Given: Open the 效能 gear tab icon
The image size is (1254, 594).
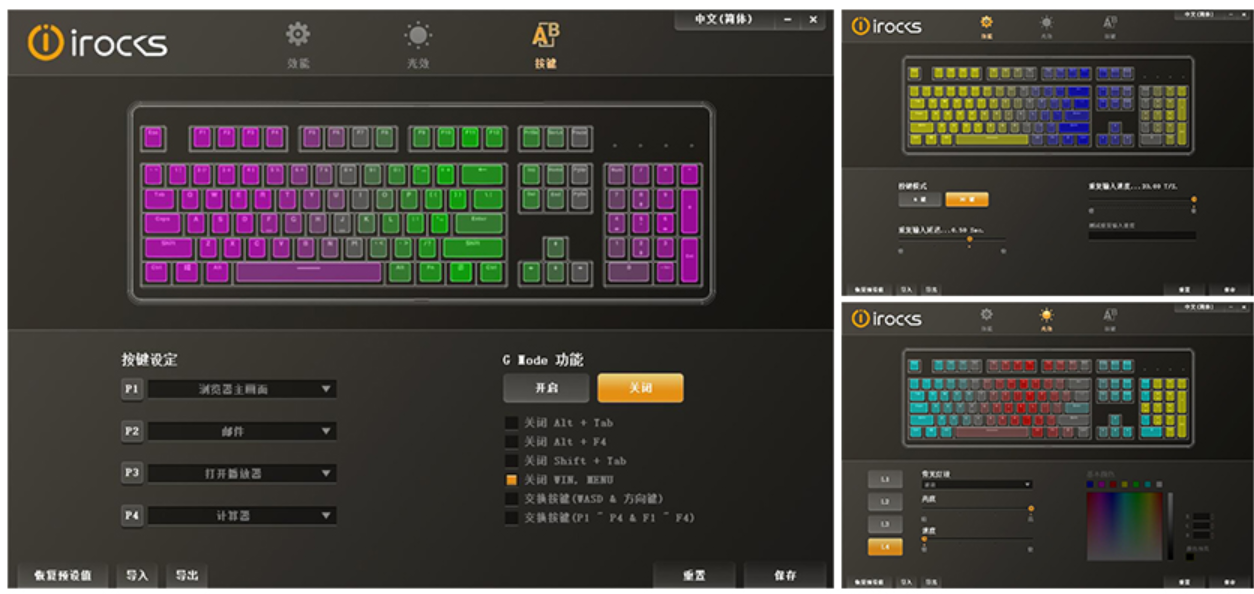Looking at the screenshot, I should pos(298,35).
